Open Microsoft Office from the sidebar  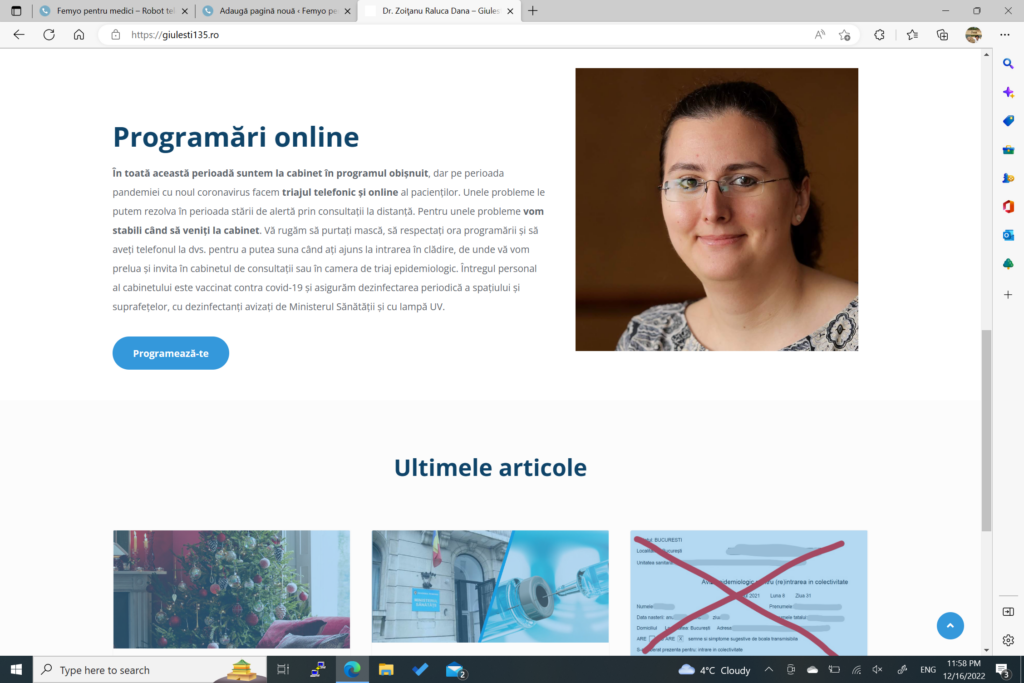[x=1008, y=206]
